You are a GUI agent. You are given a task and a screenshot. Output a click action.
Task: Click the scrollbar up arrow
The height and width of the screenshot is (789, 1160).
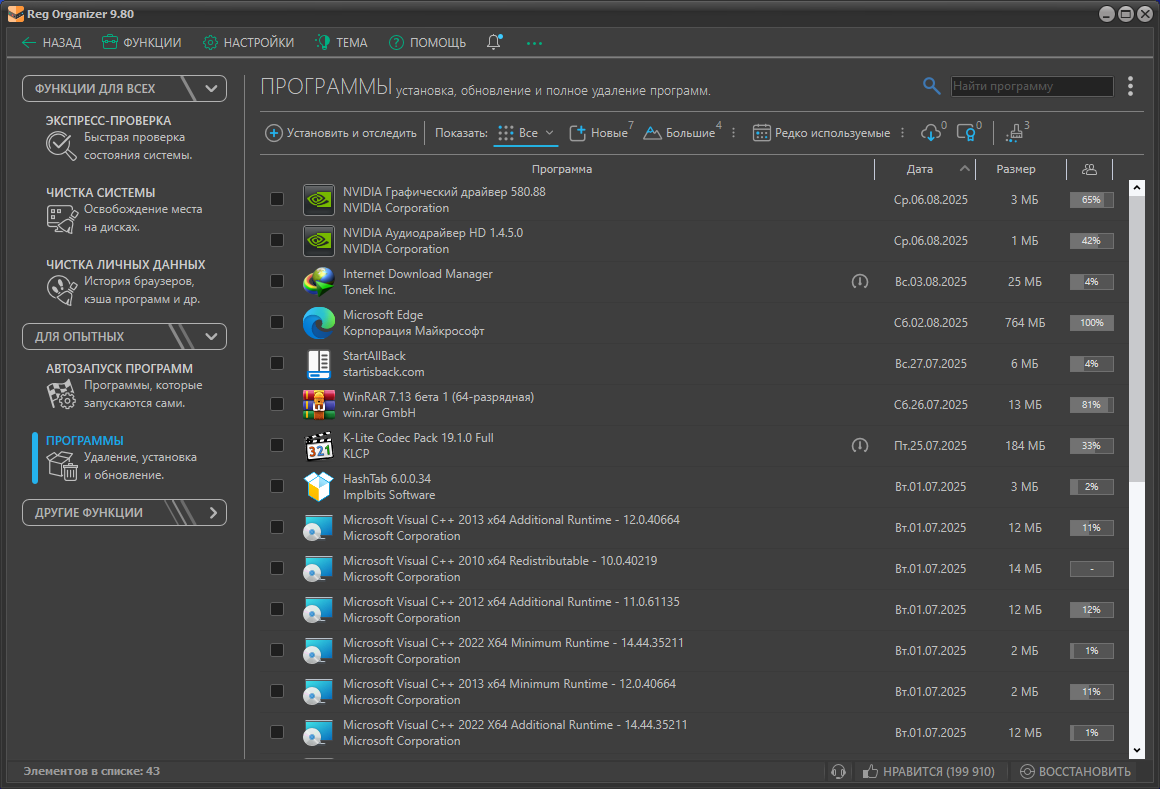1137,188
